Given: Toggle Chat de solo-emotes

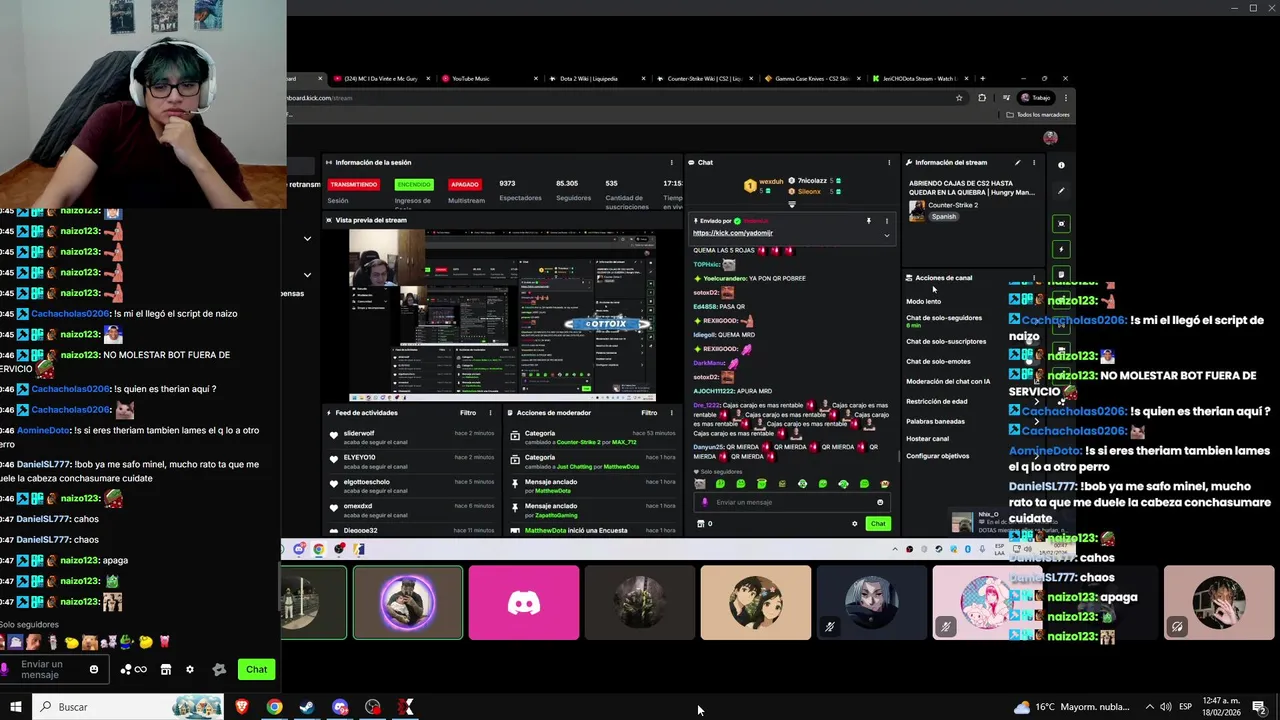Looking at the screenshot, I should tap(938, 361).
